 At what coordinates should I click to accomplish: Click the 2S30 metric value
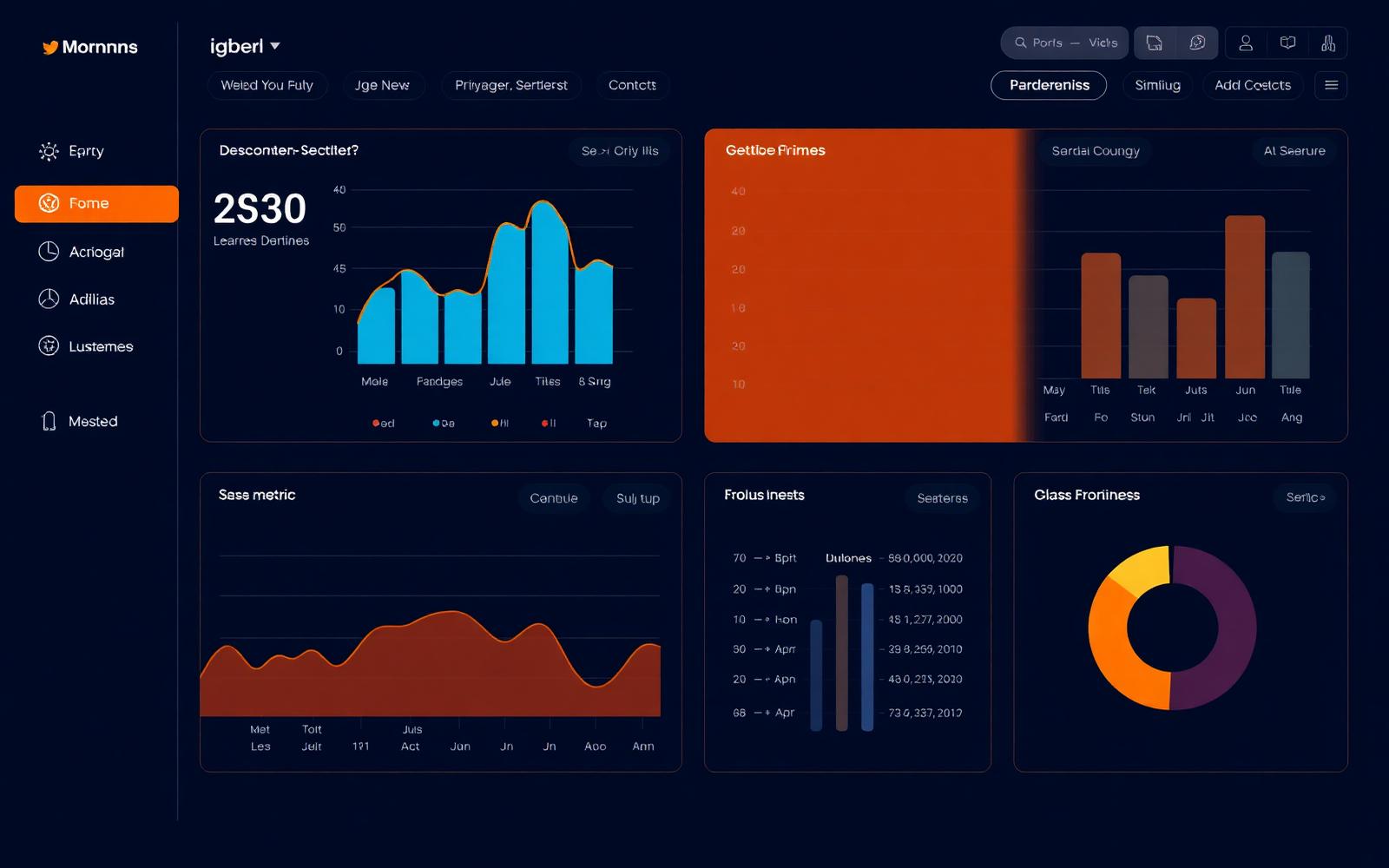tap(260, 209)
